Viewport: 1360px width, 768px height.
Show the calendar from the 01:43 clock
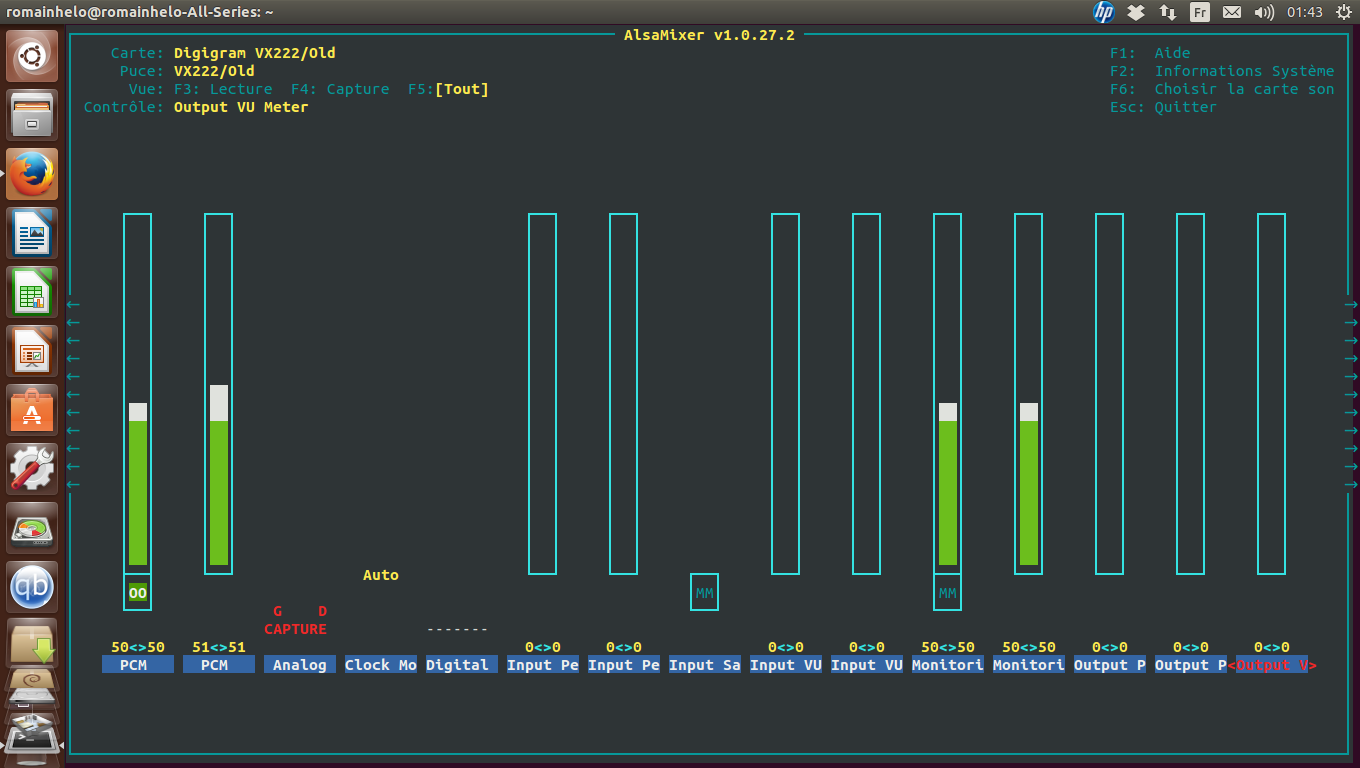tap(1305, 12)
